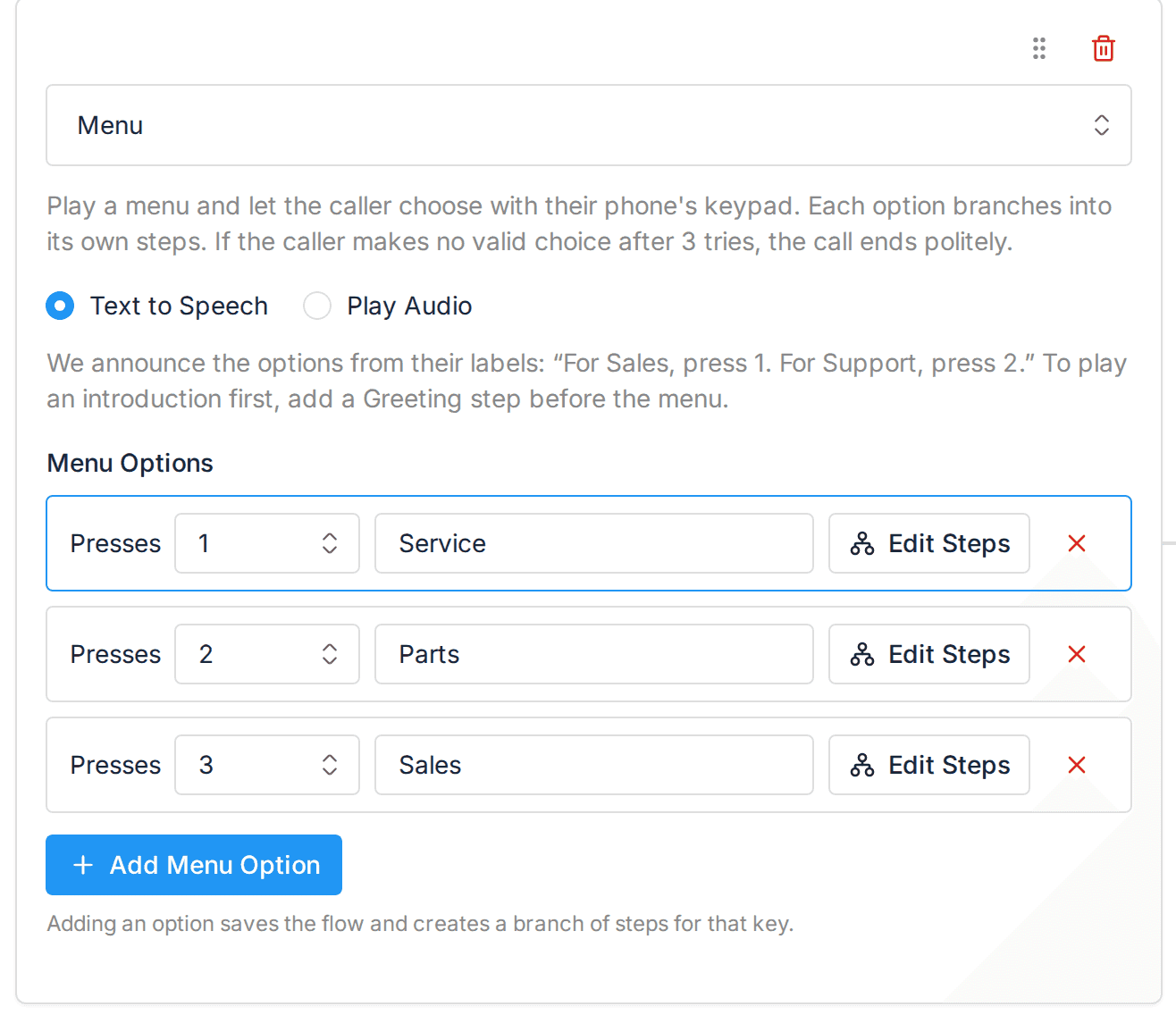Focus the Parts label input field
The height and width of the screenshot is (1015, 1176).
pyautogui.click(x=594, y=654)
